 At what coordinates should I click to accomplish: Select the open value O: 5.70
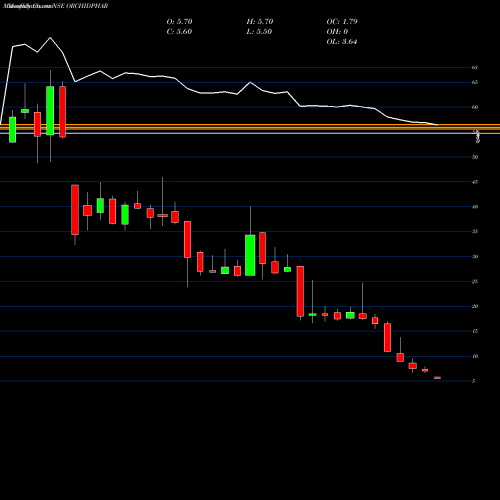point(179,22)
